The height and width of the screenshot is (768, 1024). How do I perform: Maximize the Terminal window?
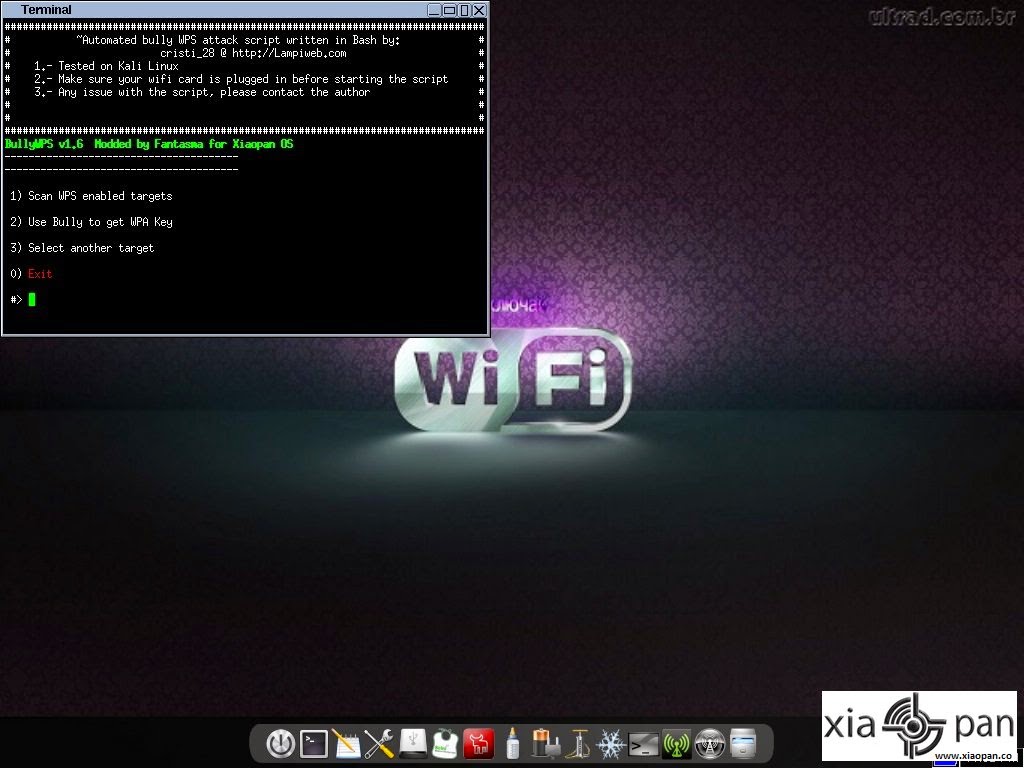[449, 10]
